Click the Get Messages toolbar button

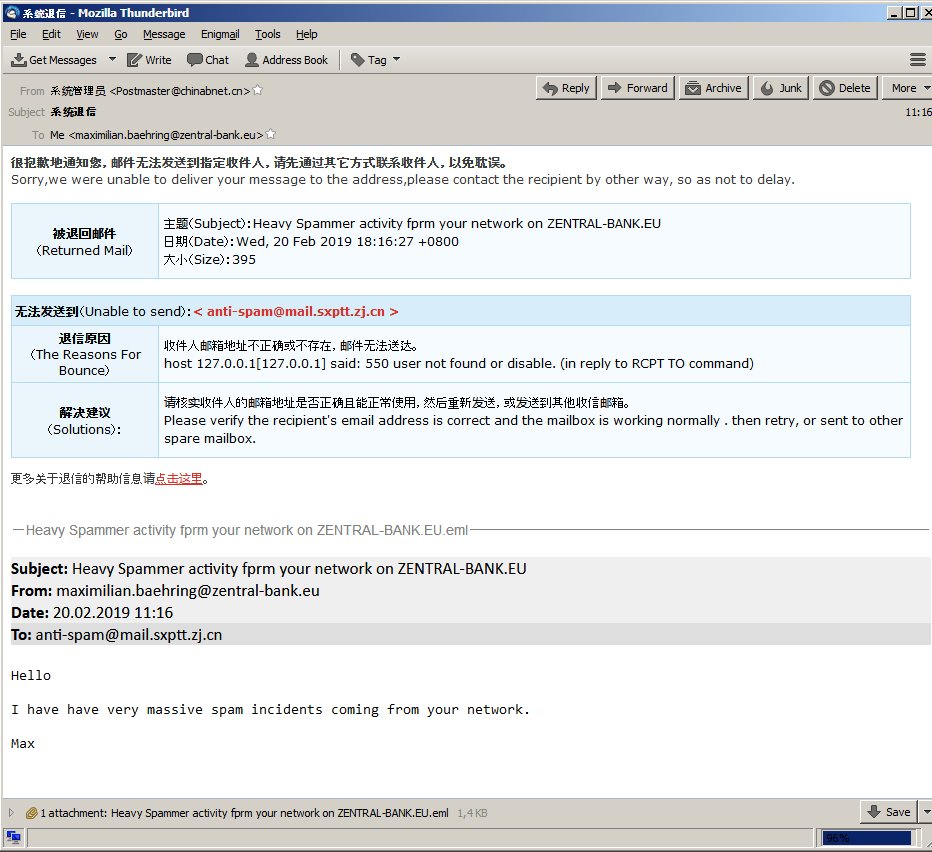55,60
